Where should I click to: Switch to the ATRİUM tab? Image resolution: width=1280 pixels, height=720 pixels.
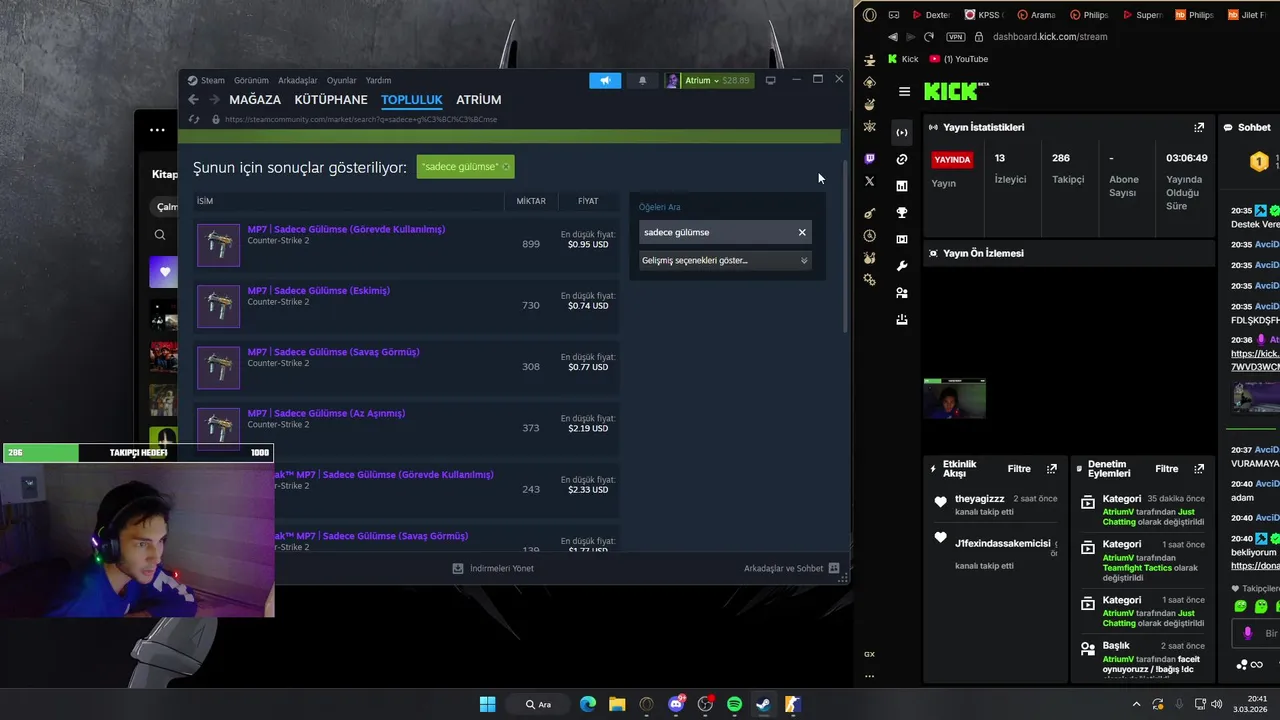[479, 99]
